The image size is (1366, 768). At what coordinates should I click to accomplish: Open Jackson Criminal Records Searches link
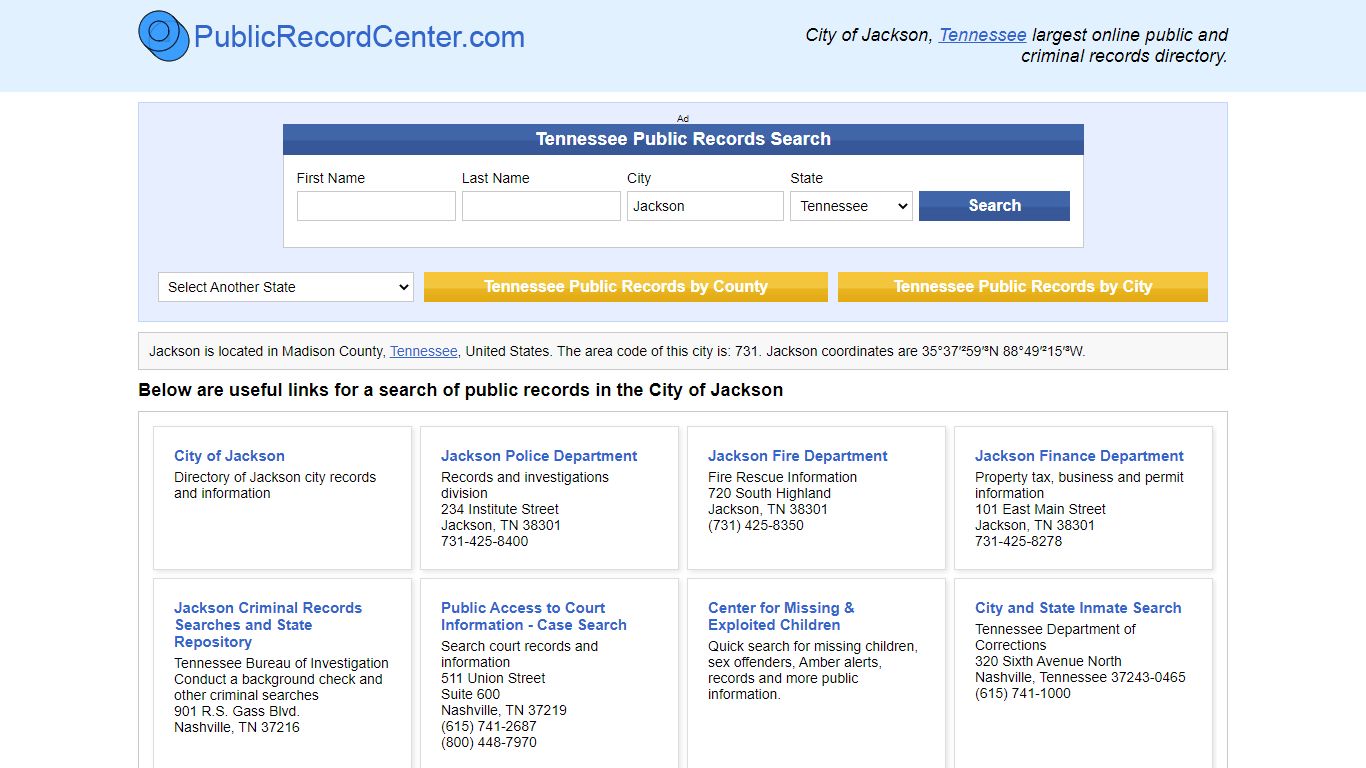click(268, 625)
